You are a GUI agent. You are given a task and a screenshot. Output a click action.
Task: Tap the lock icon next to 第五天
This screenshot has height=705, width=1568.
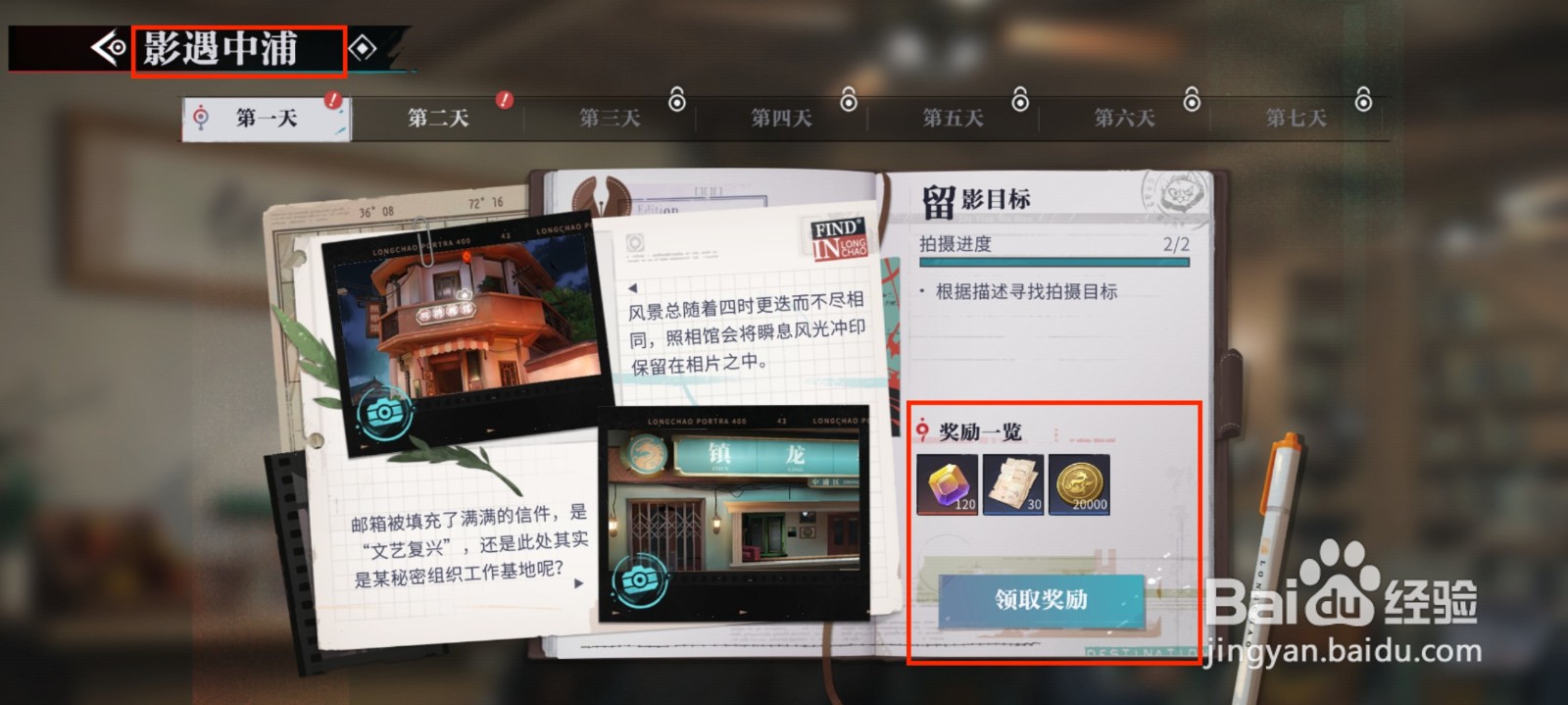coord(1020,99)
